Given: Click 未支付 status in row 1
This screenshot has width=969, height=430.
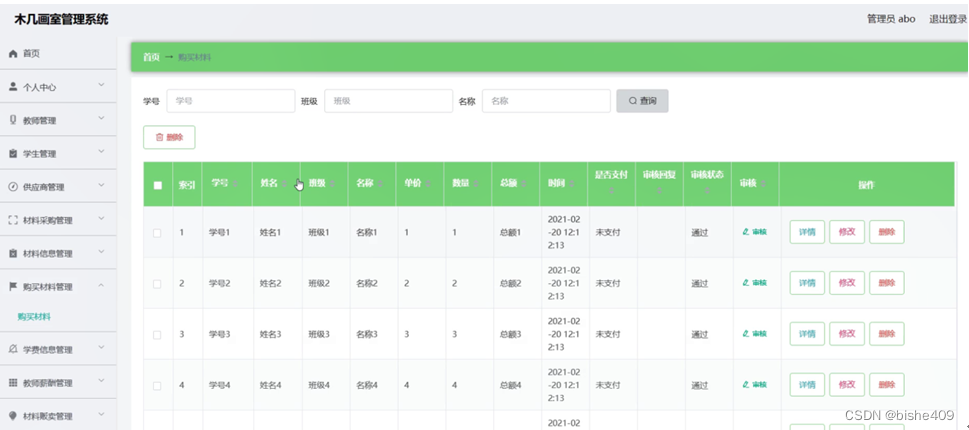Looking at the screenshot, I should (607, 232).
